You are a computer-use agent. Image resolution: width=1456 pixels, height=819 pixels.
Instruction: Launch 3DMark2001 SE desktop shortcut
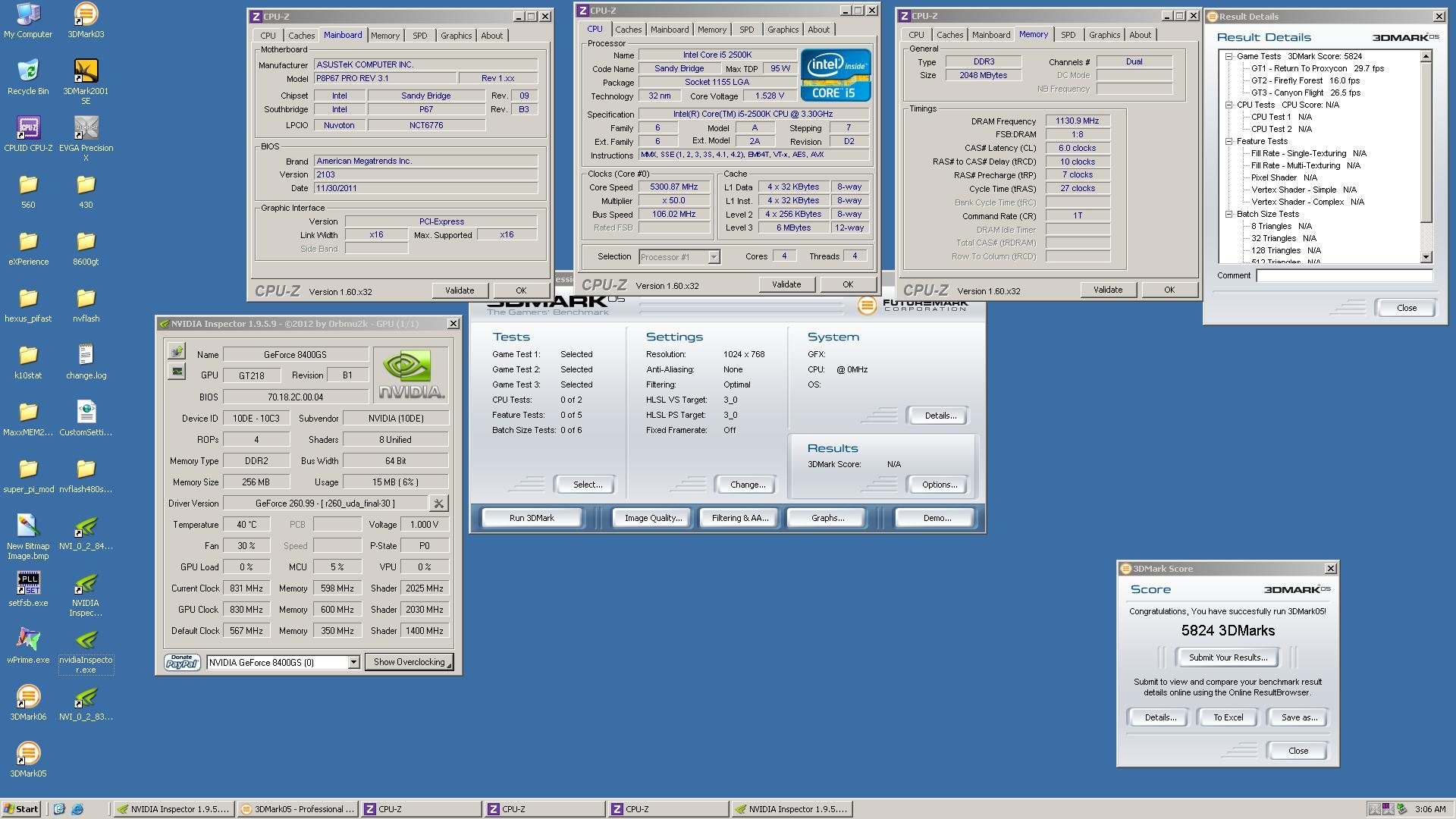(x=86, y=82)
